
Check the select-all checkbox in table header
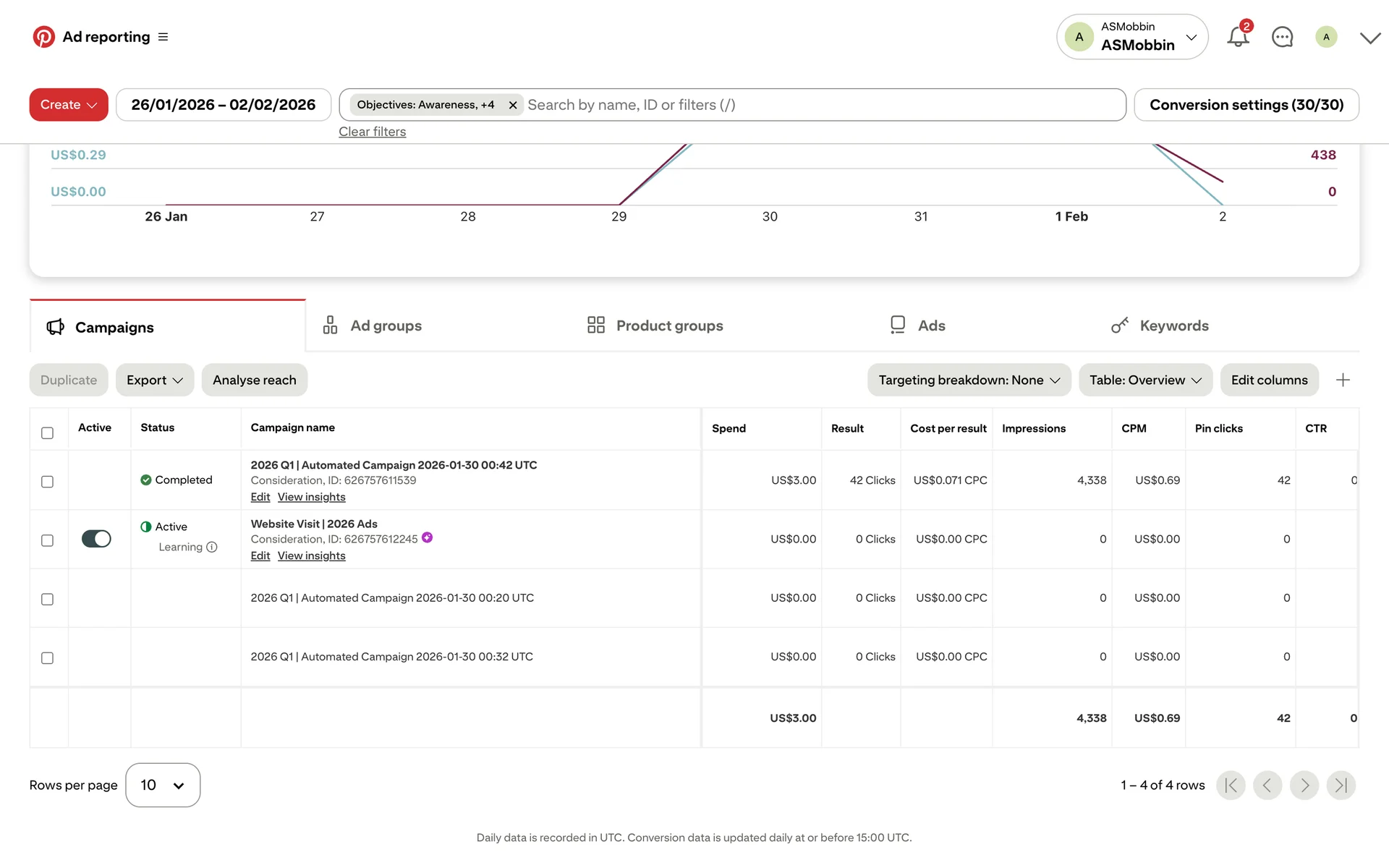coord(47,433)
